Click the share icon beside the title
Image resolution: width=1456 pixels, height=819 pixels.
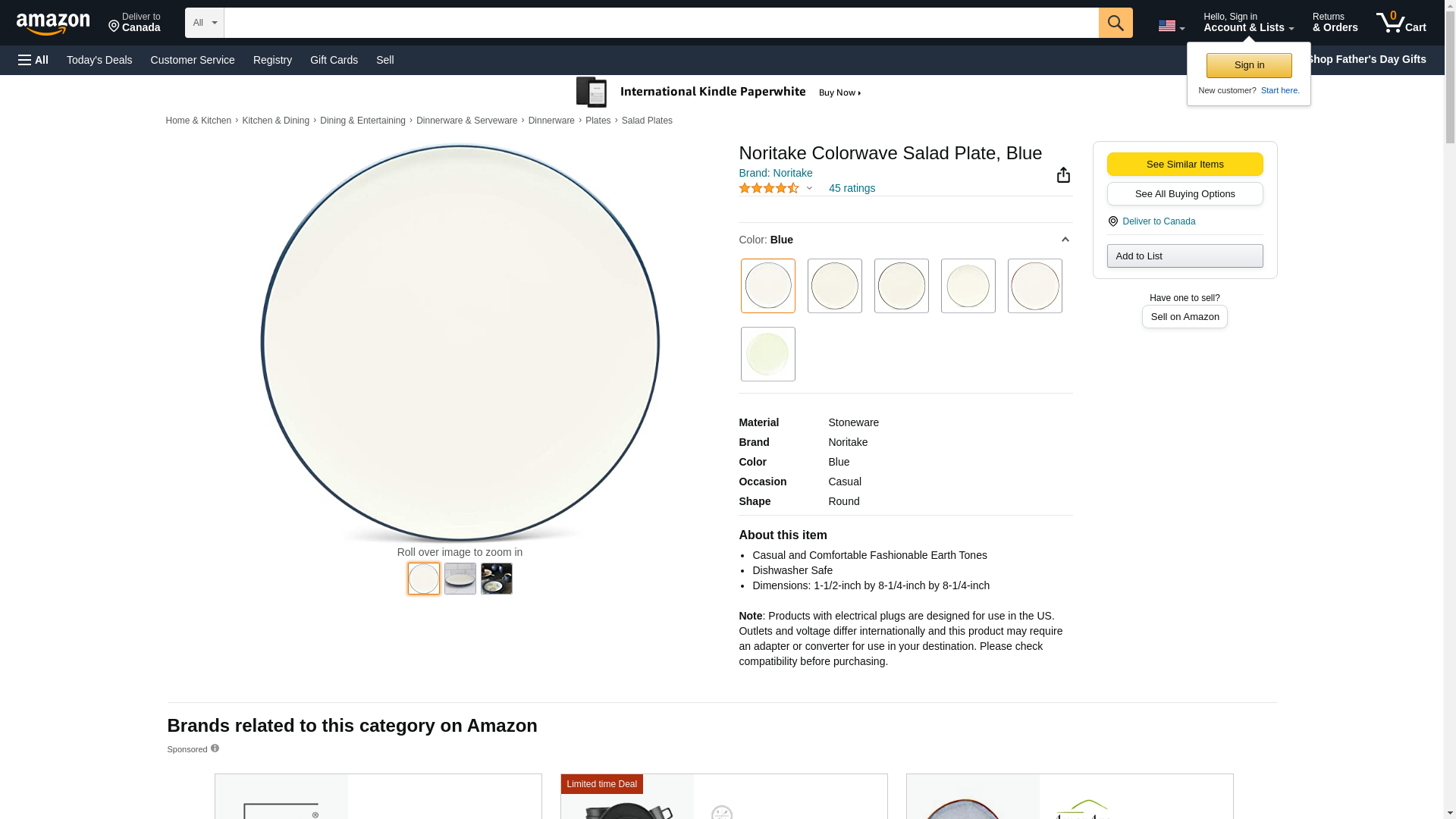coord(1063,175)
